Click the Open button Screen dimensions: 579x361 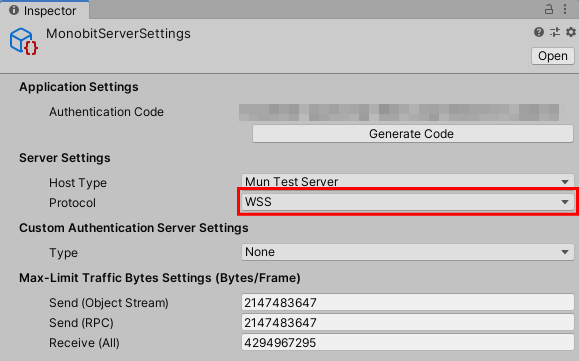552,56
